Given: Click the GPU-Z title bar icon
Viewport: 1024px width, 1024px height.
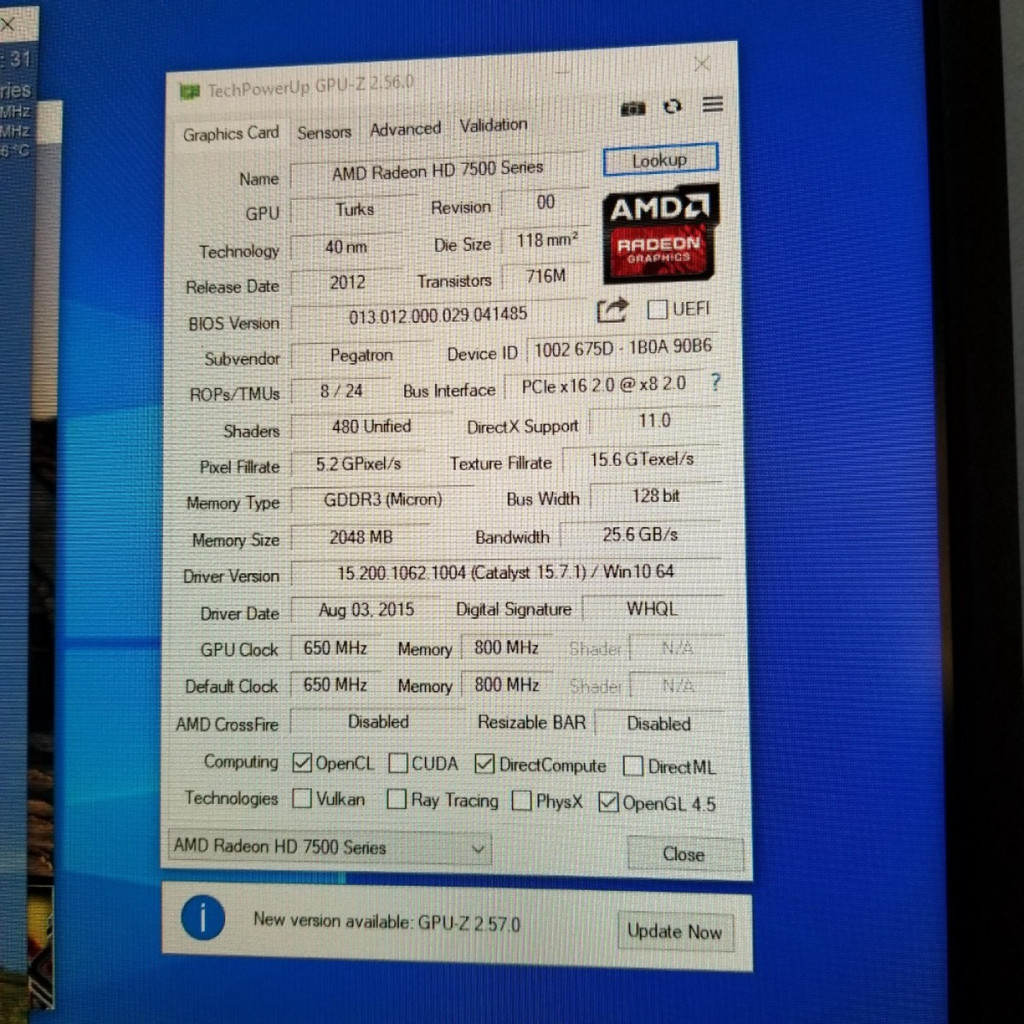Looking at the screenshot, I should (x=189, y=92).
